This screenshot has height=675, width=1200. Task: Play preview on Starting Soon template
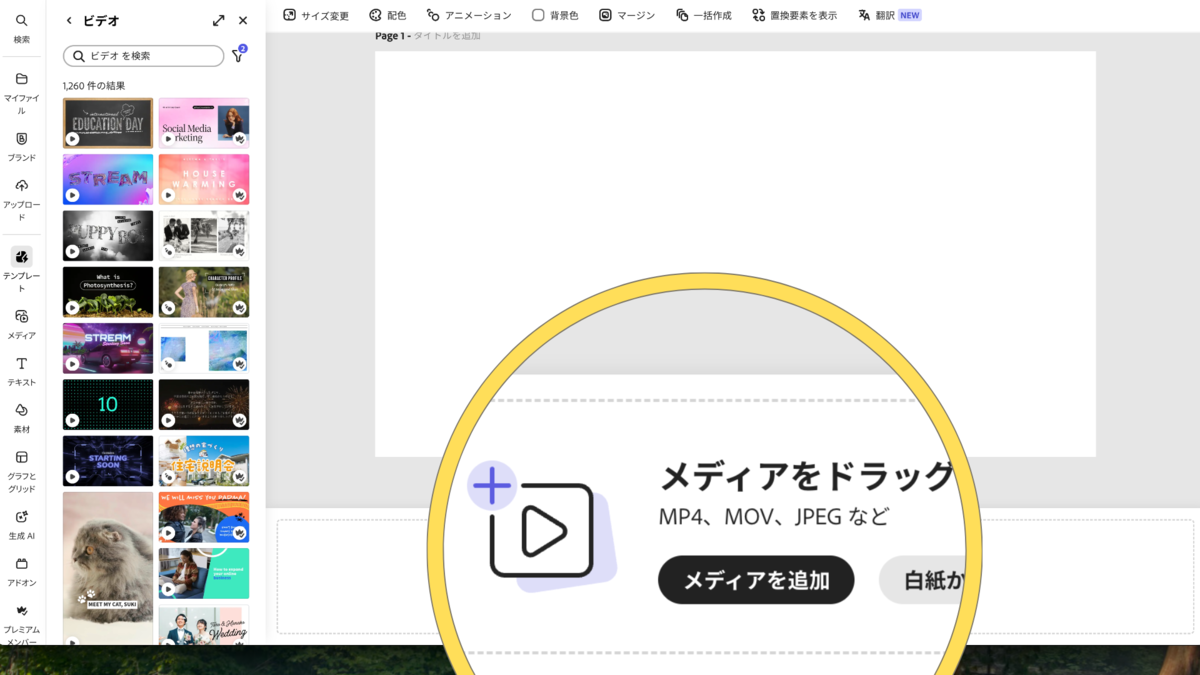click(x=72, y=477)
